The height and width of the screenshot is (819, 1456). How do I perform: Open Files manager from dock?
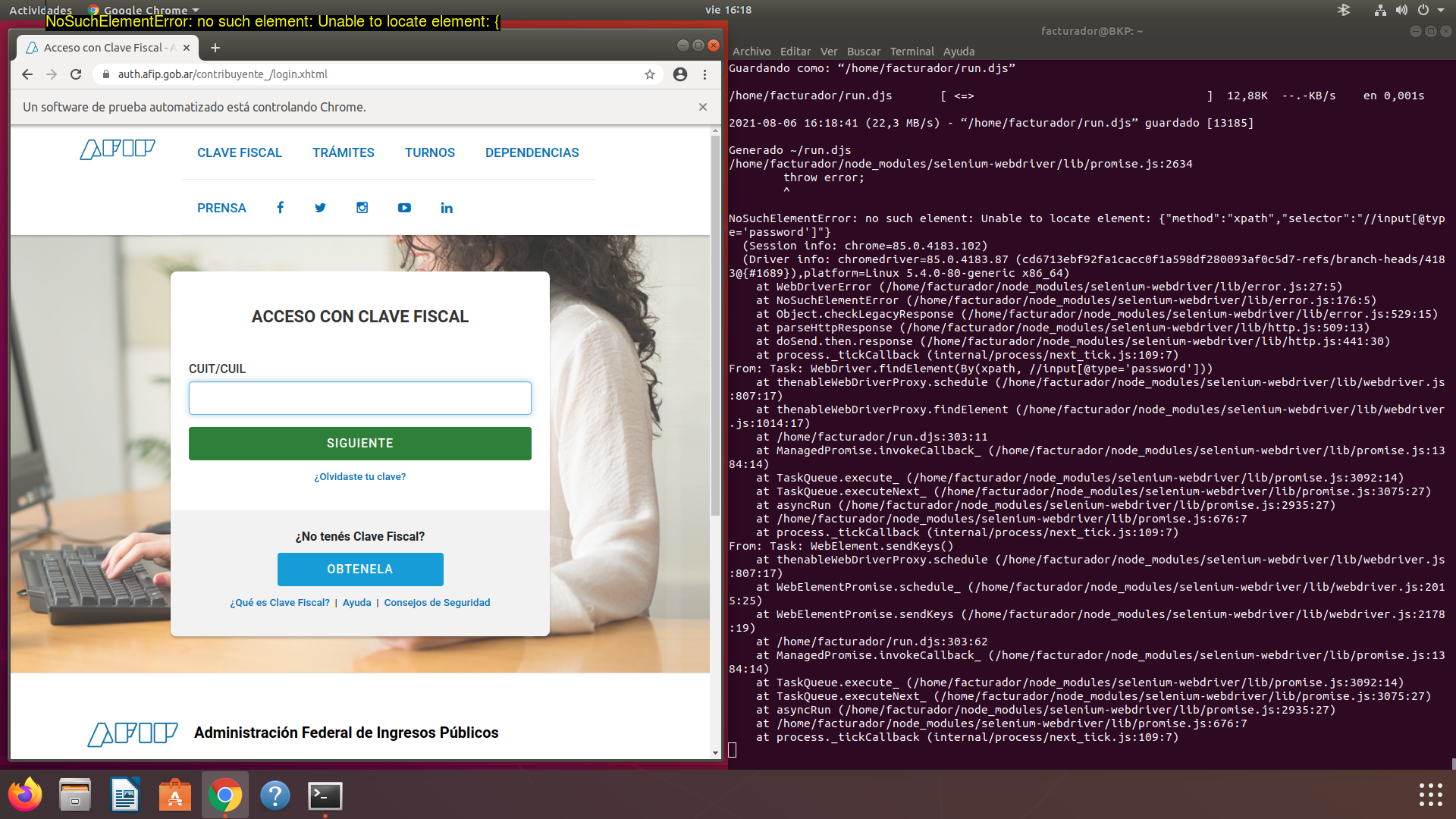pyautogui.click(x=75, y=795)
